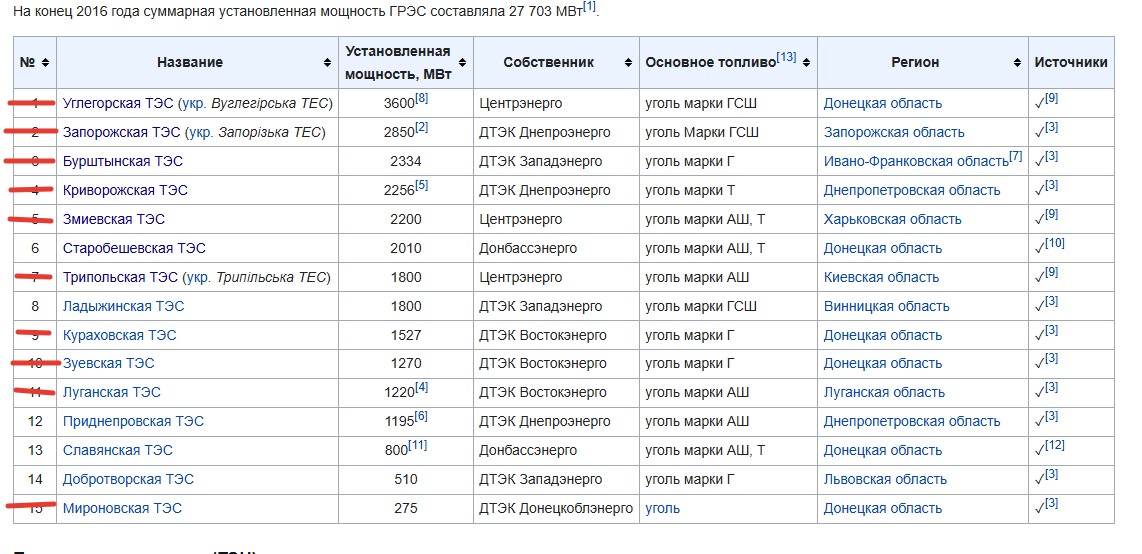Select уголь марки Т fuel cell
The width and height of the screenshot is (1142, 554).
click(728, 190)
